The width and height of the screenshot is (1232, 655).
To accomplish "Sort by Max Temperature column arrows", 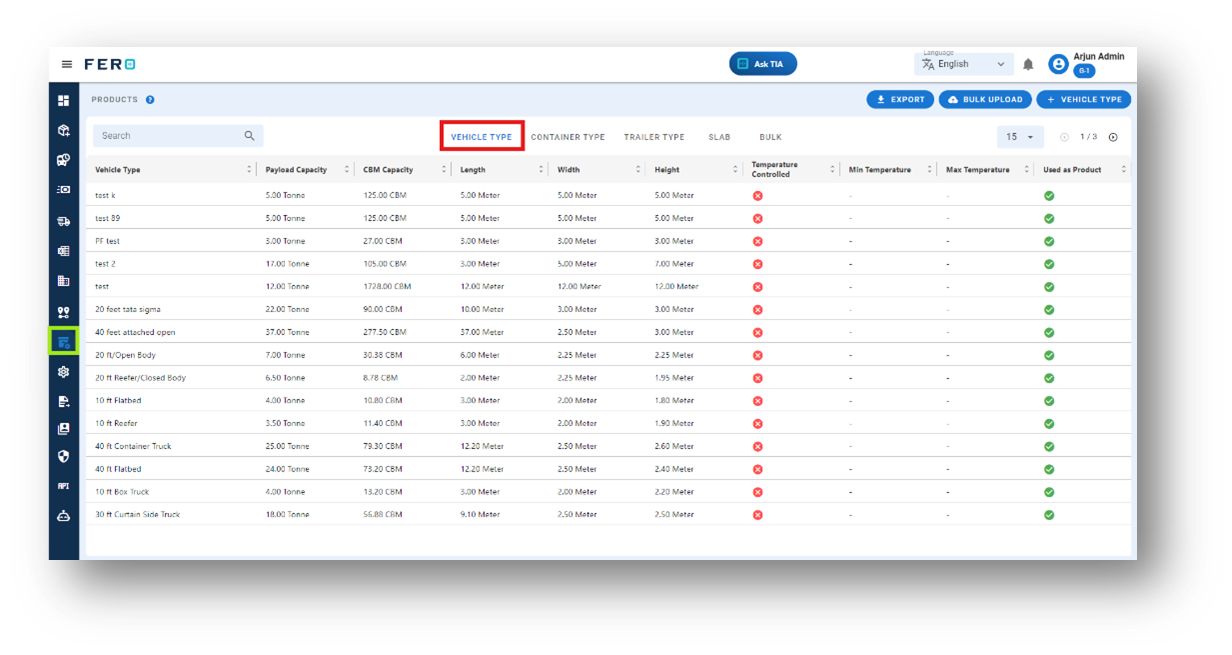I will [1026, 169].
